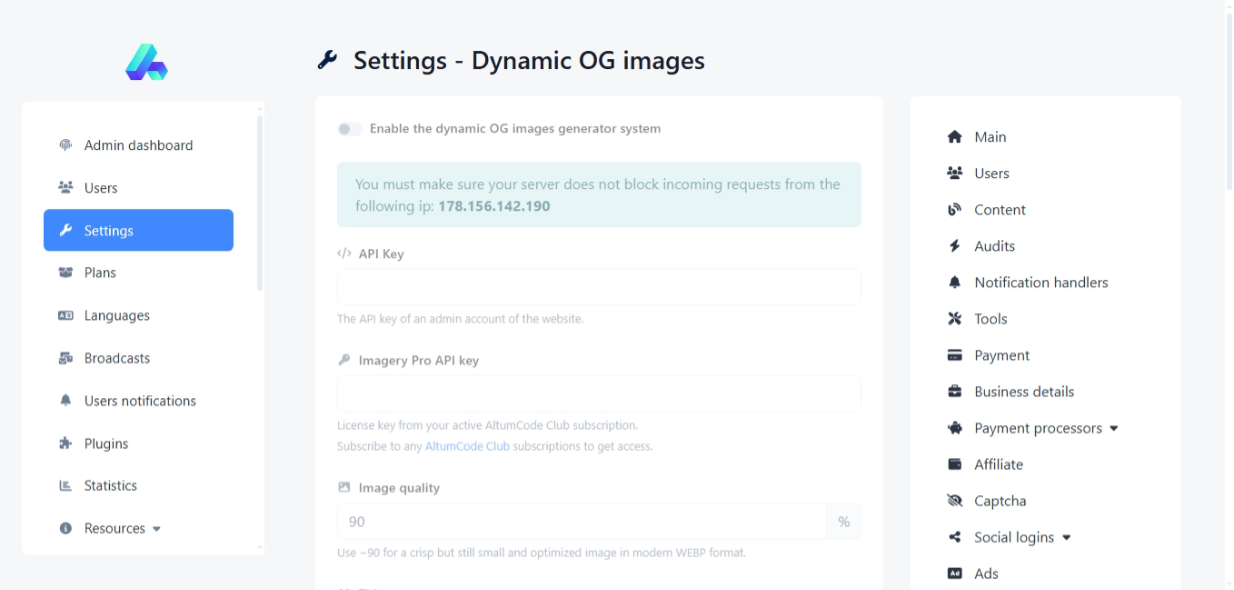Image resolution: width=1234 pixels, height=590 pixels.
Task: Enable the dynamic OG images generator toggle
Action: (349, 129)
